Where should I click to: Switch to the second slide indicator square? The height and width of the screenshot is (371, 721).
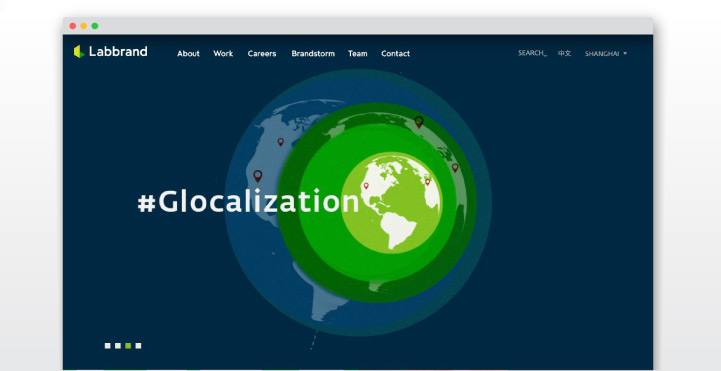[x=118, y=346]
